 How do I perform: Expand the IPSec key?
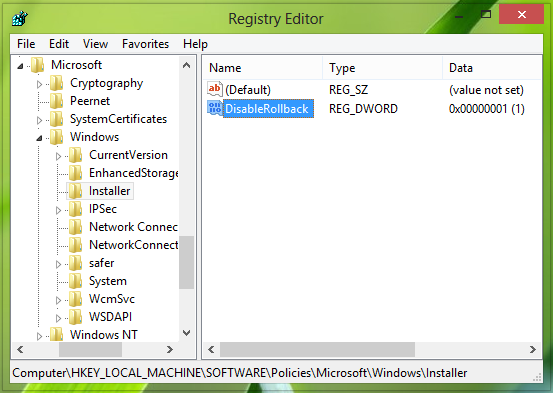59,210
